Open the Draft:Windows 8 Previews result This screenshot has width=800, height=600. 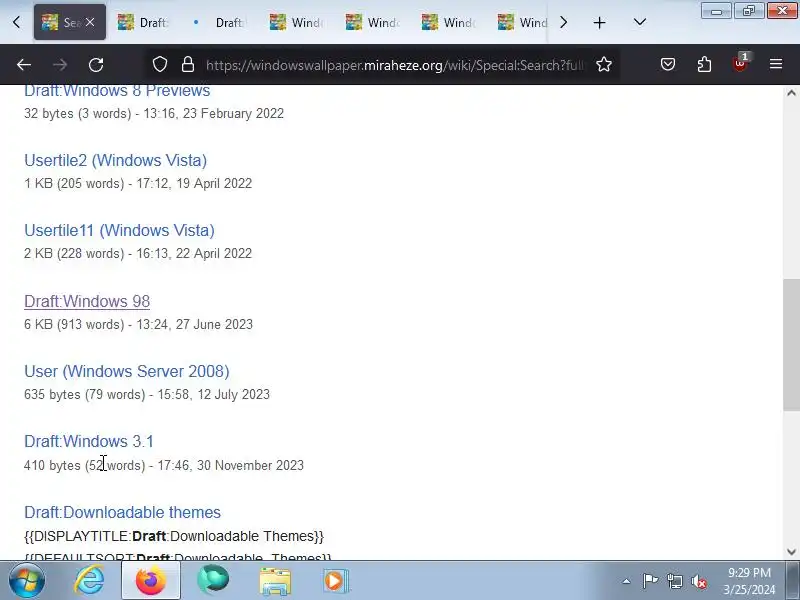pos(117,91)
